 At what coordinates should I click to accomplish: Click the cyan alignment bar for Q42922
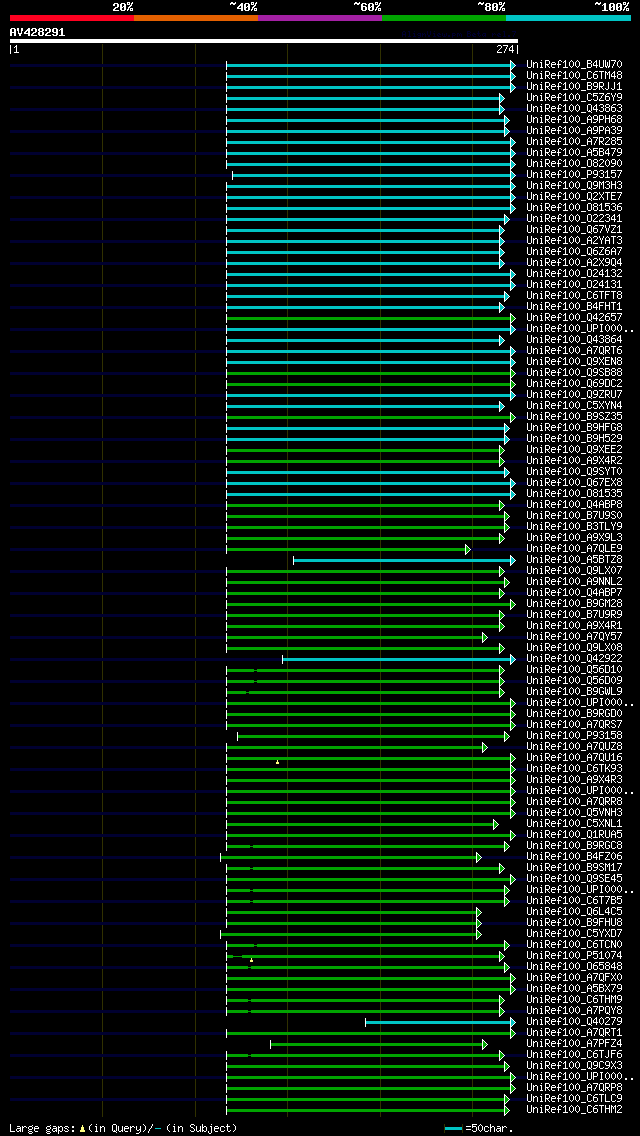pyautogui.click(x=399, y=659)
